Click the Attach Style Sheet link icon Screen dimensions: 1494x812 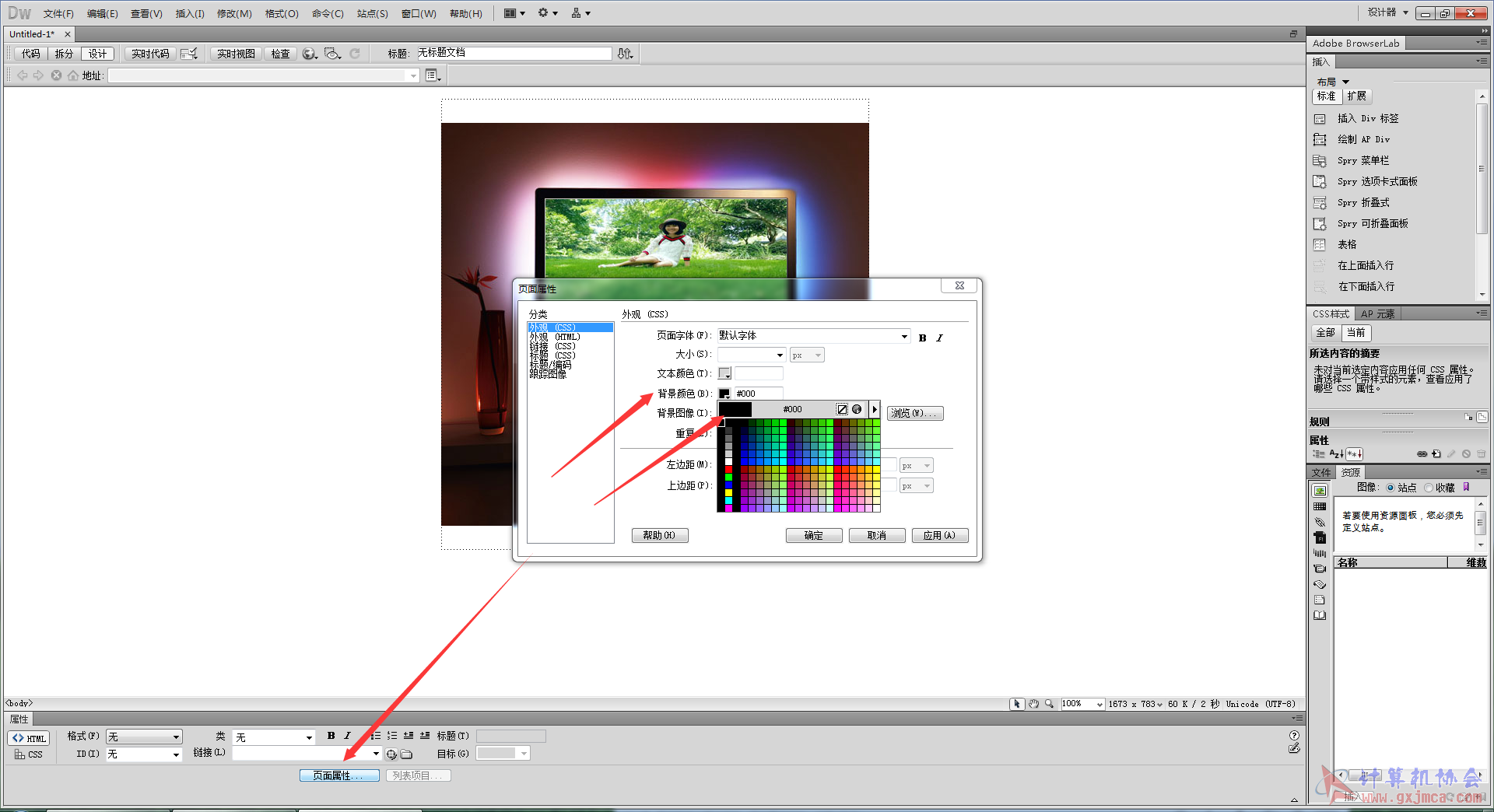(1422, 454)
